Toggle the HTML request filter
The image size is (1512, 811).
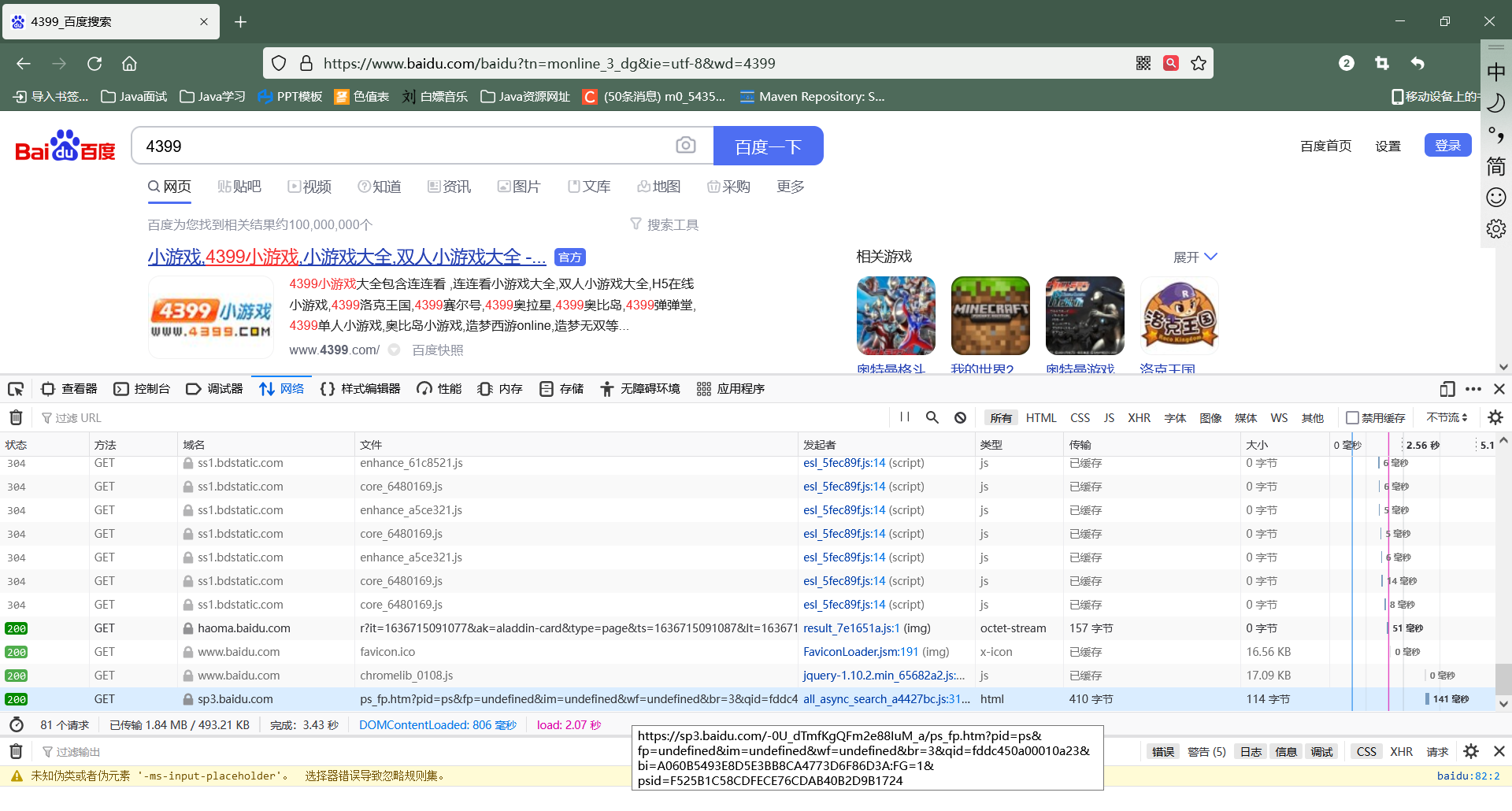click(x=1041, y=418)
